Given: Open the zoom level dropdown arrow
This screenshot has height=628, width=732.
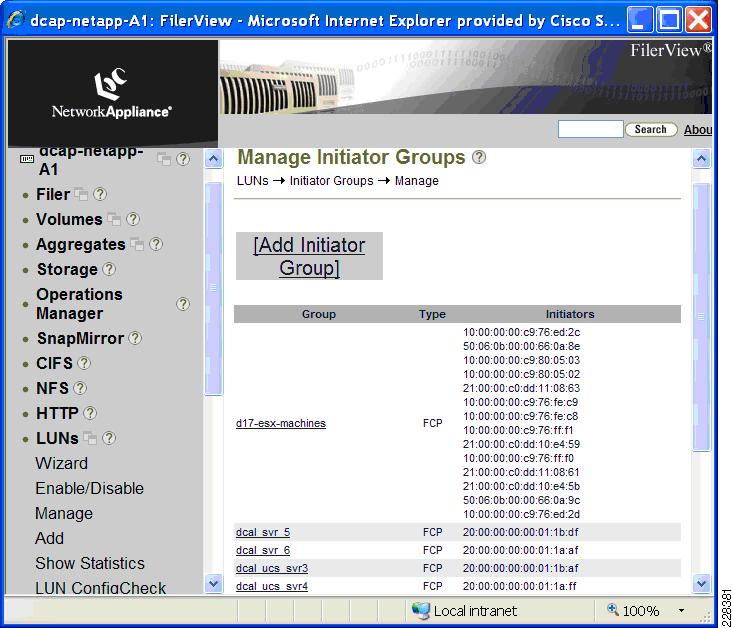Looking at the screenshot, I should click(x=681, y=611).
